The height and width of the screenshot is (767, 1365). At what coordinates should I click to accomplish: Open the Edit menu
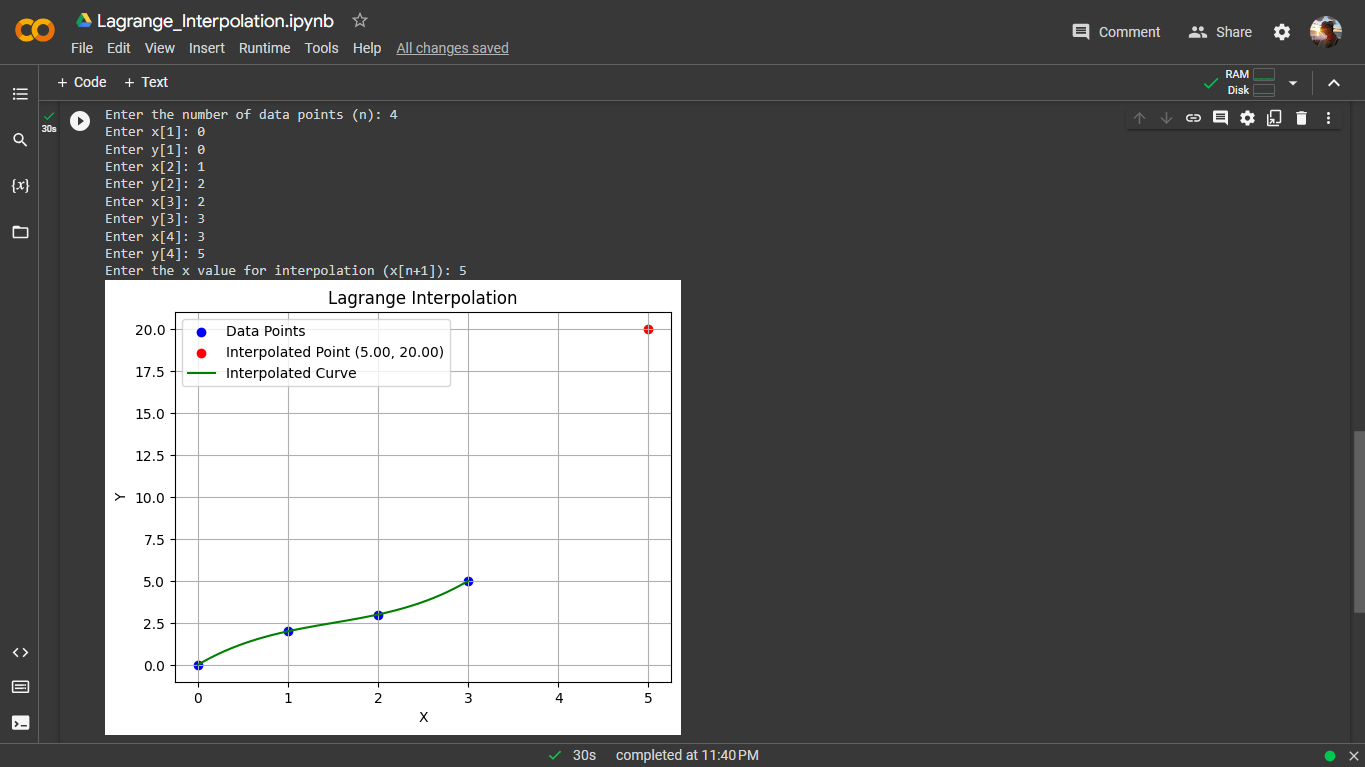[119, 48]
